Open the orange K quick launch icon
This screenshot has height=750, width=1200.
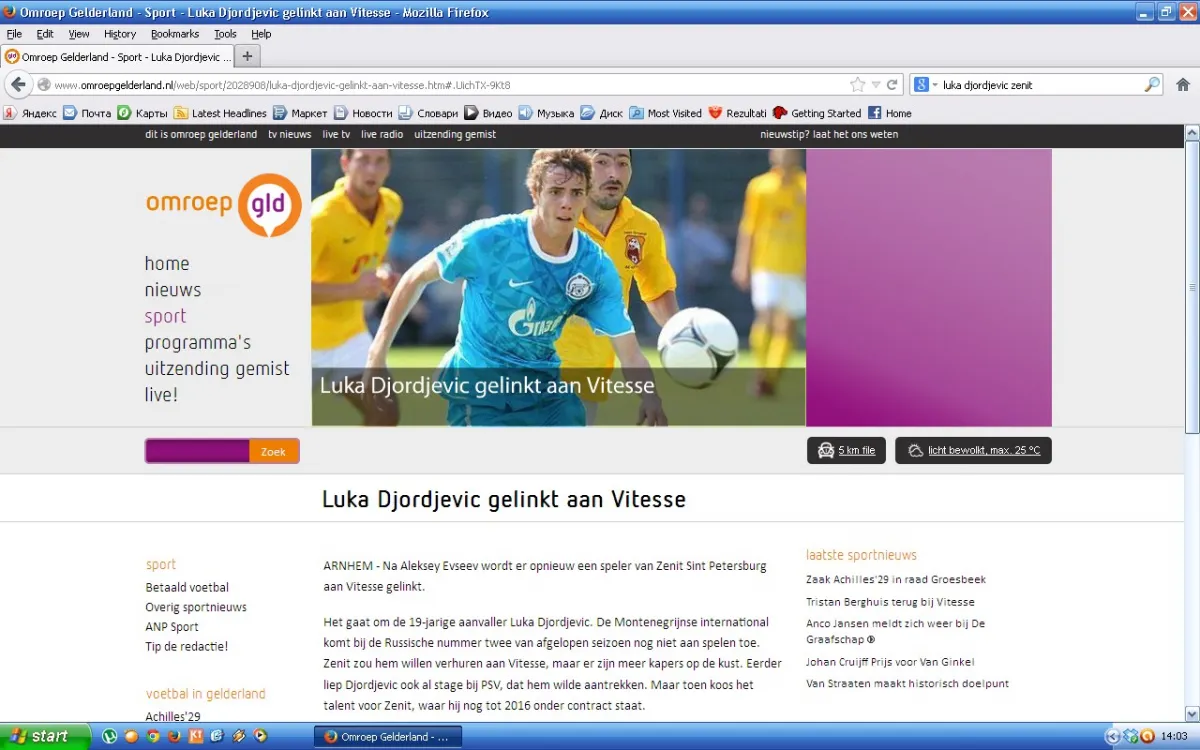196,736
